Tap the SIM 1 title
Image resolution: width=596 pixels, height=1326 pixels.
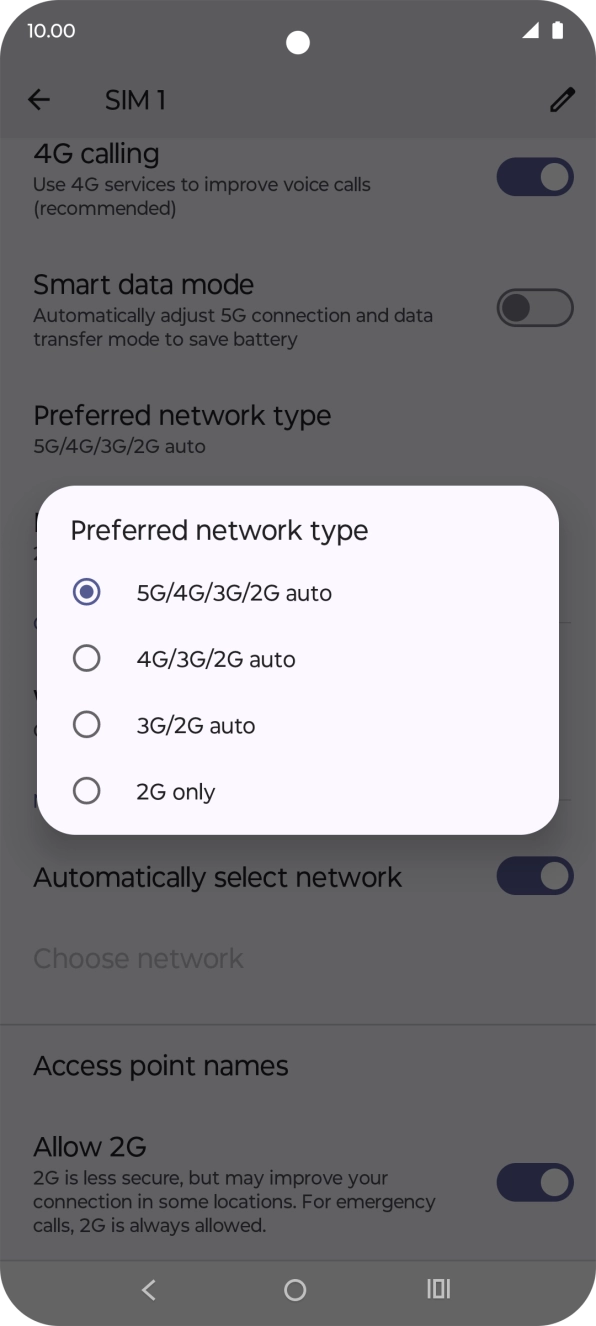click(135, 99)
